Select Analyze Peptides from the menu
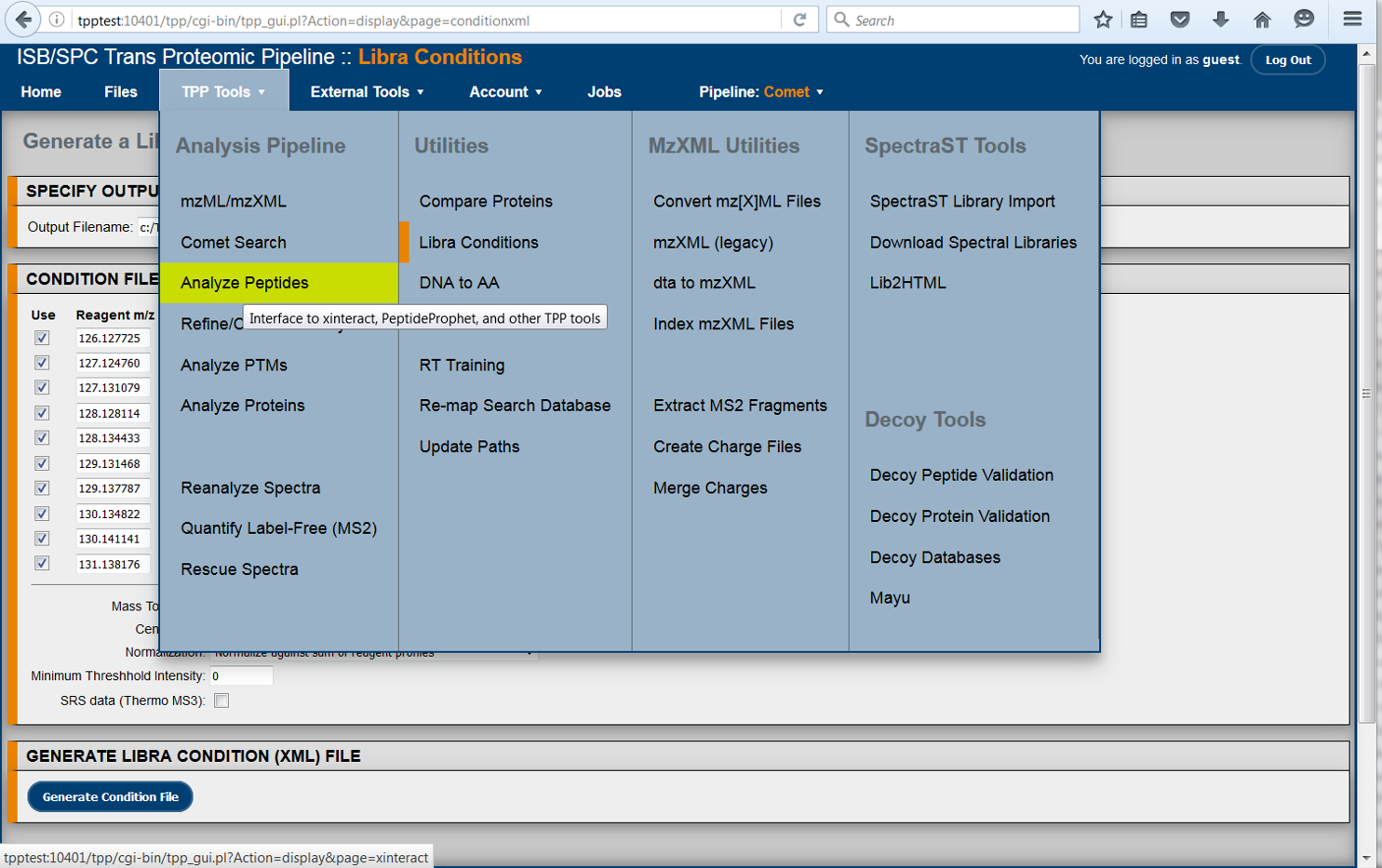 tap(245, 283)
